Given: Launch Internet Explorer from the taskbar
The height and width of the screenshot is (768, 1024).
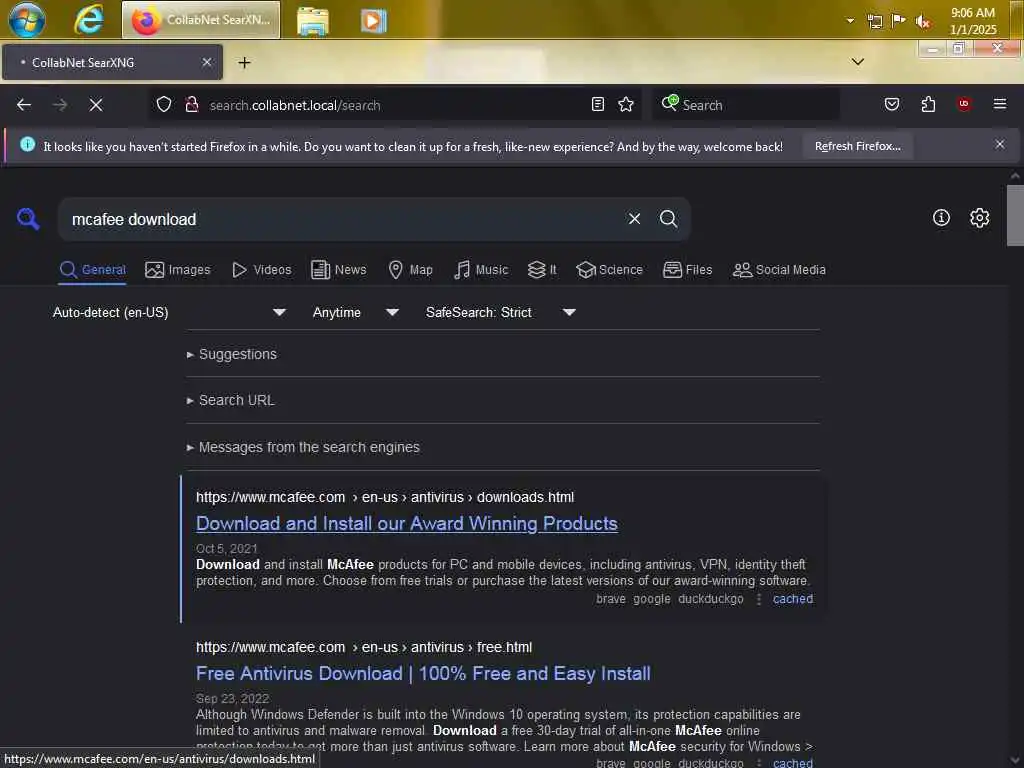Looking at the screenshot, I should point(89,20).
